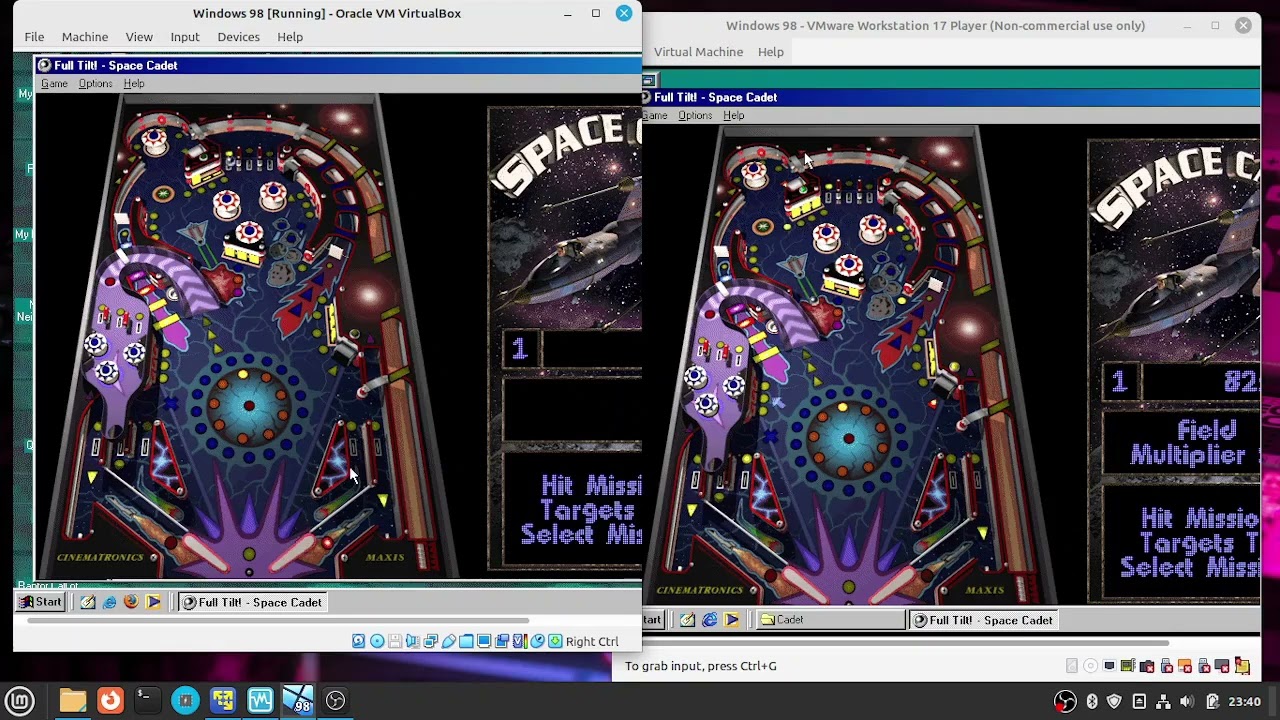Open the Files icon in the Ubuntu dock
The image size is (1280, 720).
pyautogui.click(x=72, y=700)
